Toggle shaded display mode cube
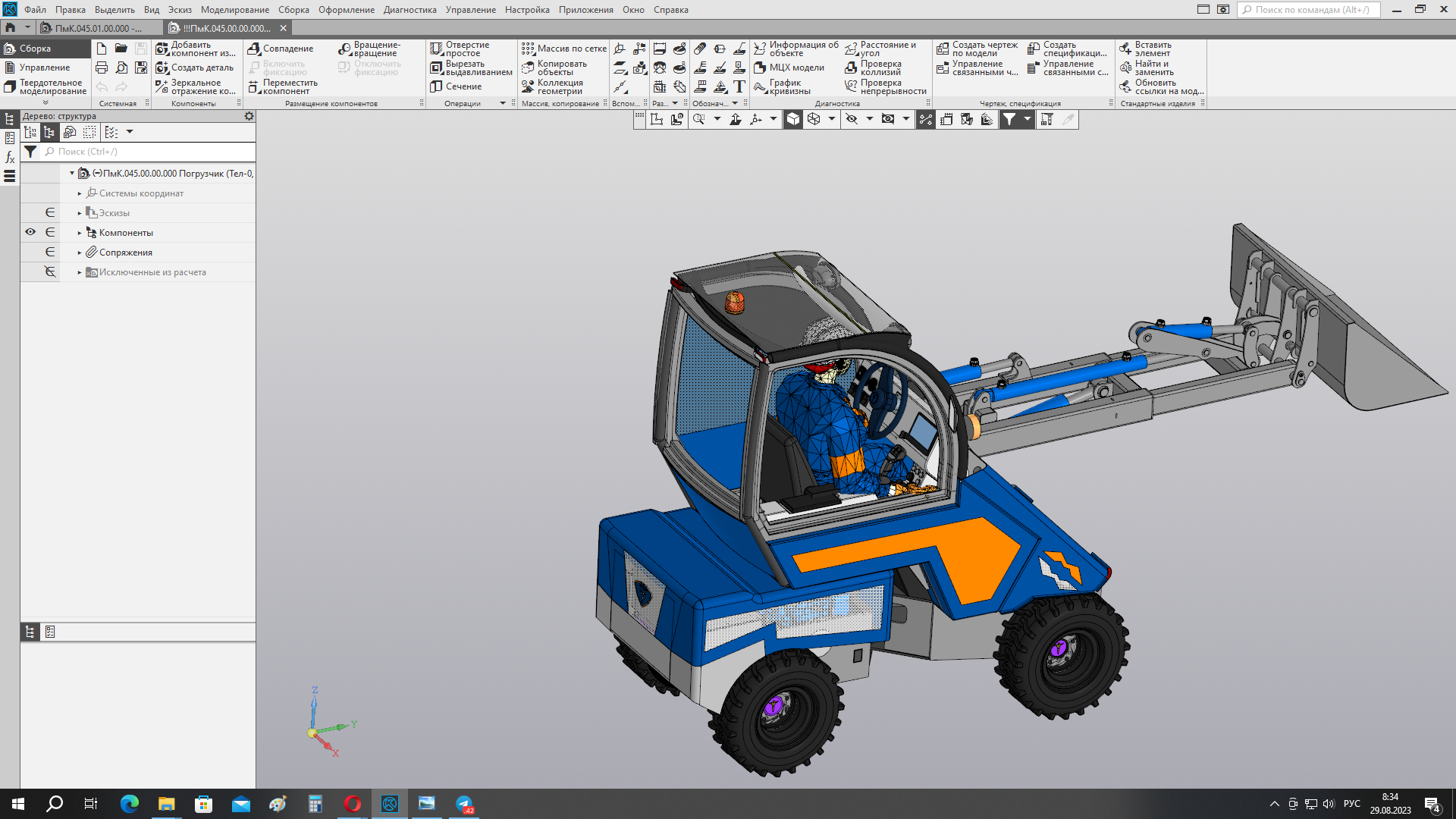Image resolution: width=1456 pixels, height=819 pixels. coord(793,119)
